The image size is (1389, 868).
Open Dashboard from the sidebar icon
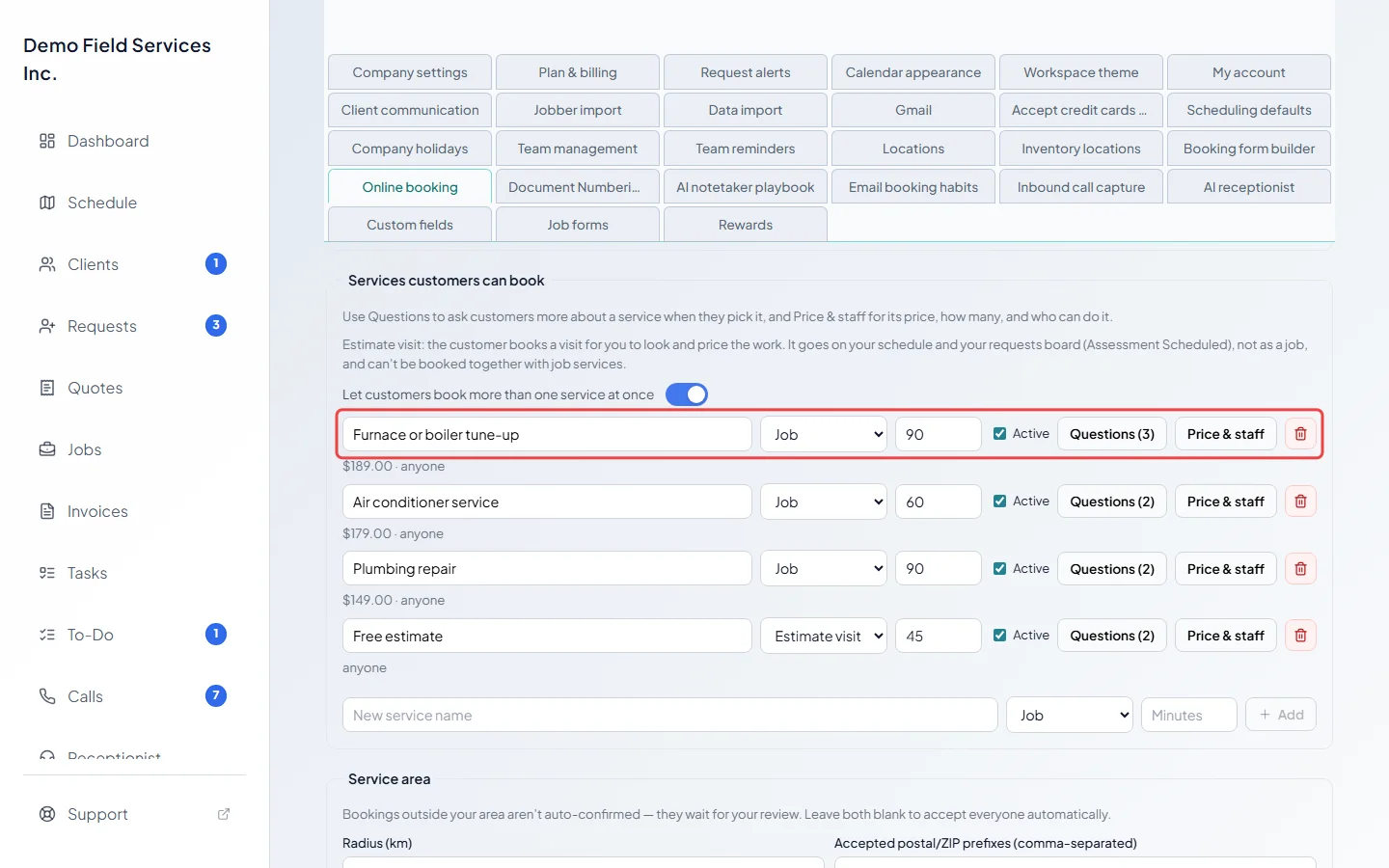tap(47, 141)
